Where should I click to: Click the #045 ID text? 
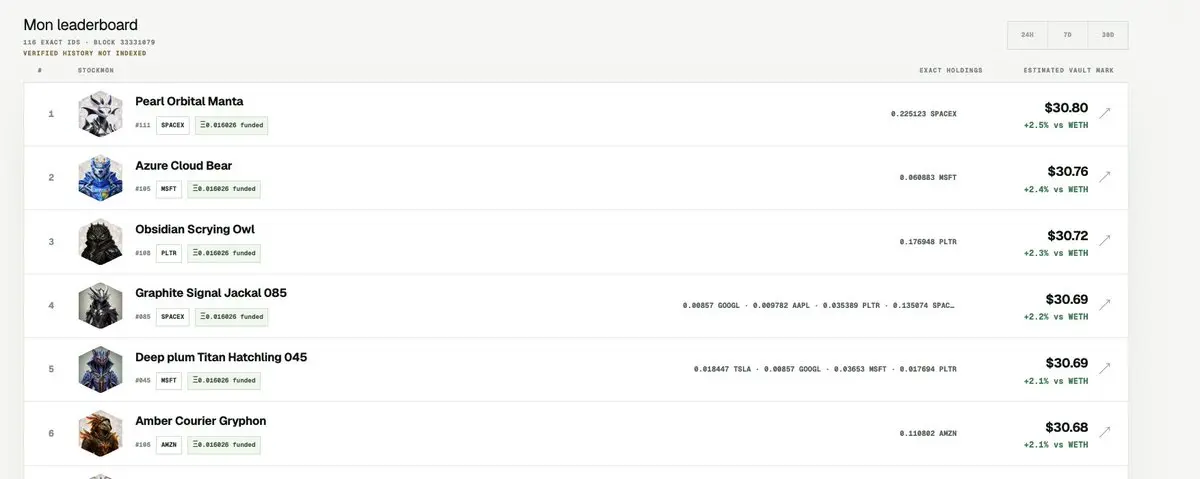[x=142, y=381]
